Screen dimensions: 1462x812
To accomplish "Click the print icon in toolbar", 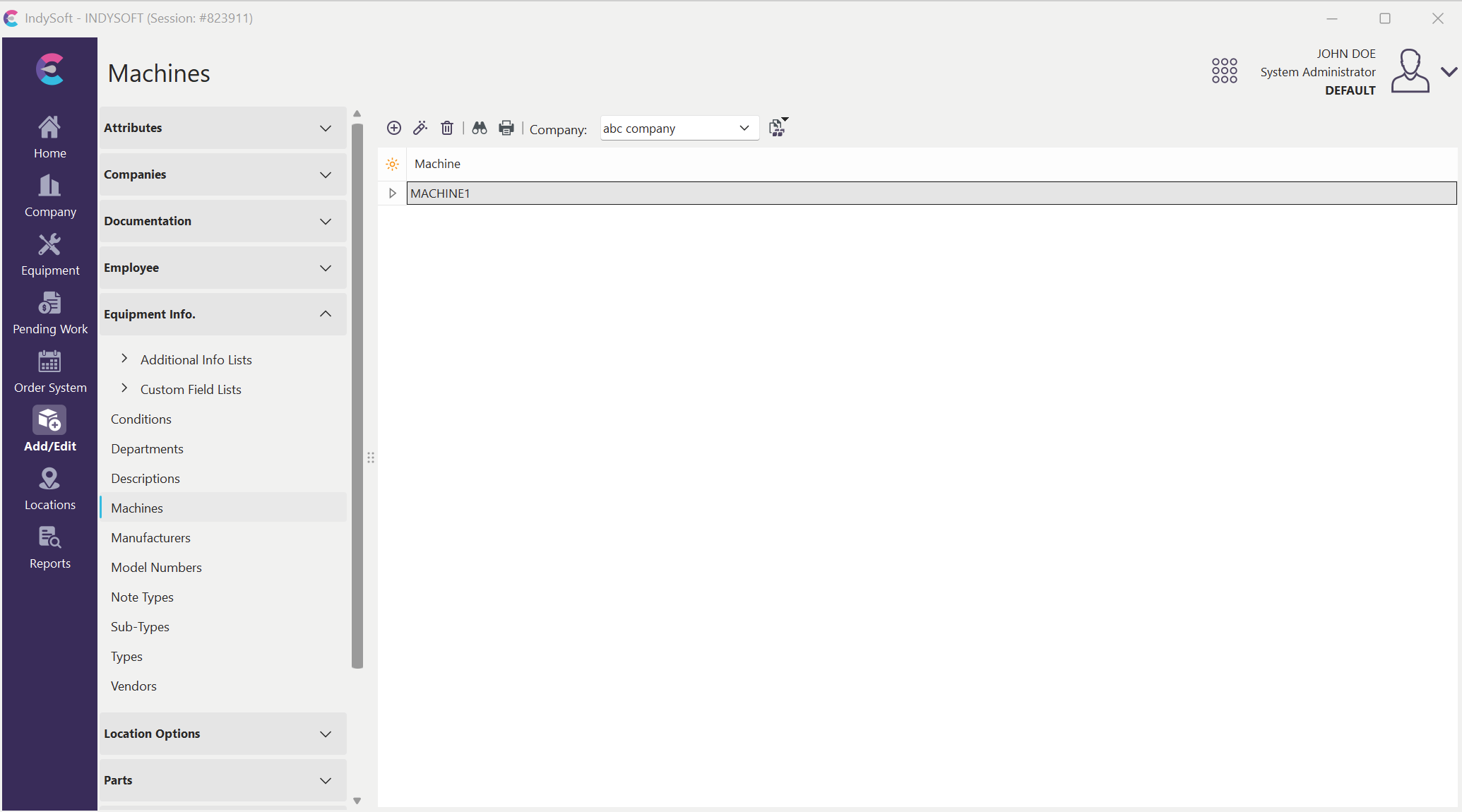I will (x=506, y=128).
